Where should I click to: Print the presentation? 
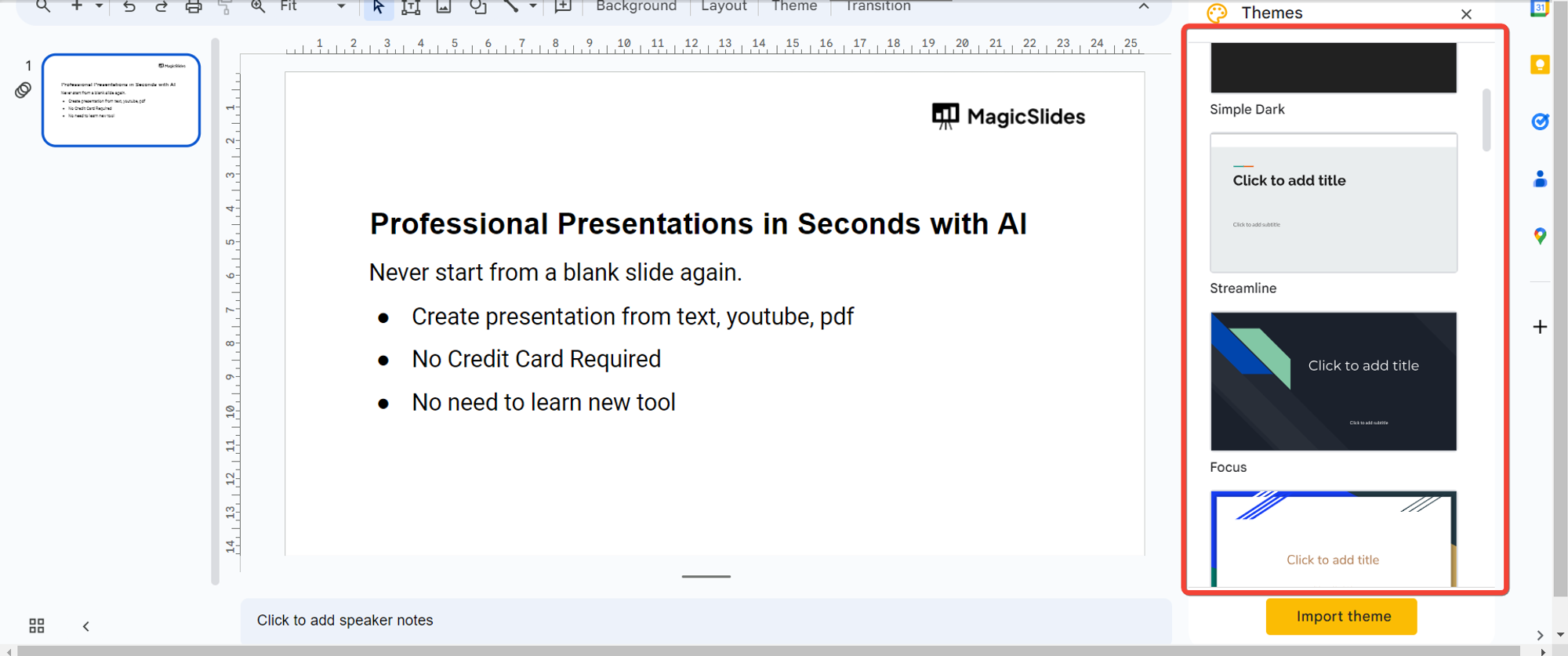(193, 6)
